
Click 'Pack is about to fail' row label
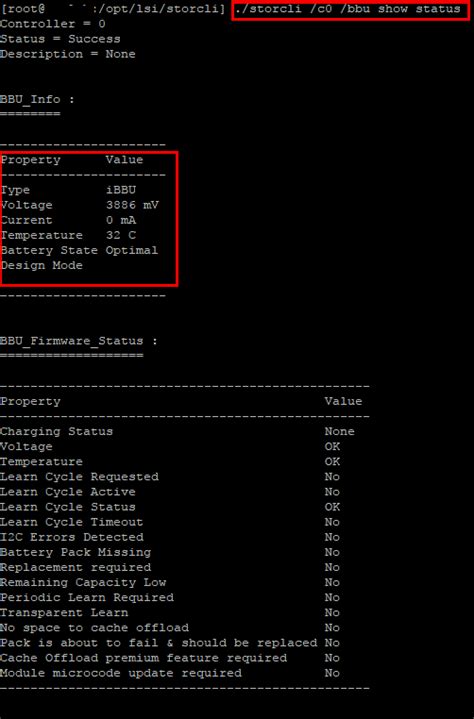[x=159, y=643]
